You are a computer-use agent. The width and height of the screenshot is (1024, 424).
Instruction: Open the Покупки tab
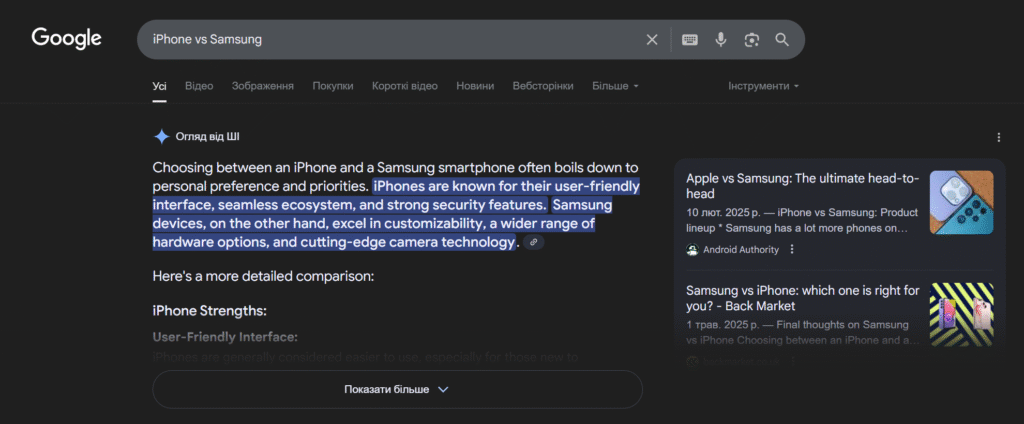coord(333,86)
